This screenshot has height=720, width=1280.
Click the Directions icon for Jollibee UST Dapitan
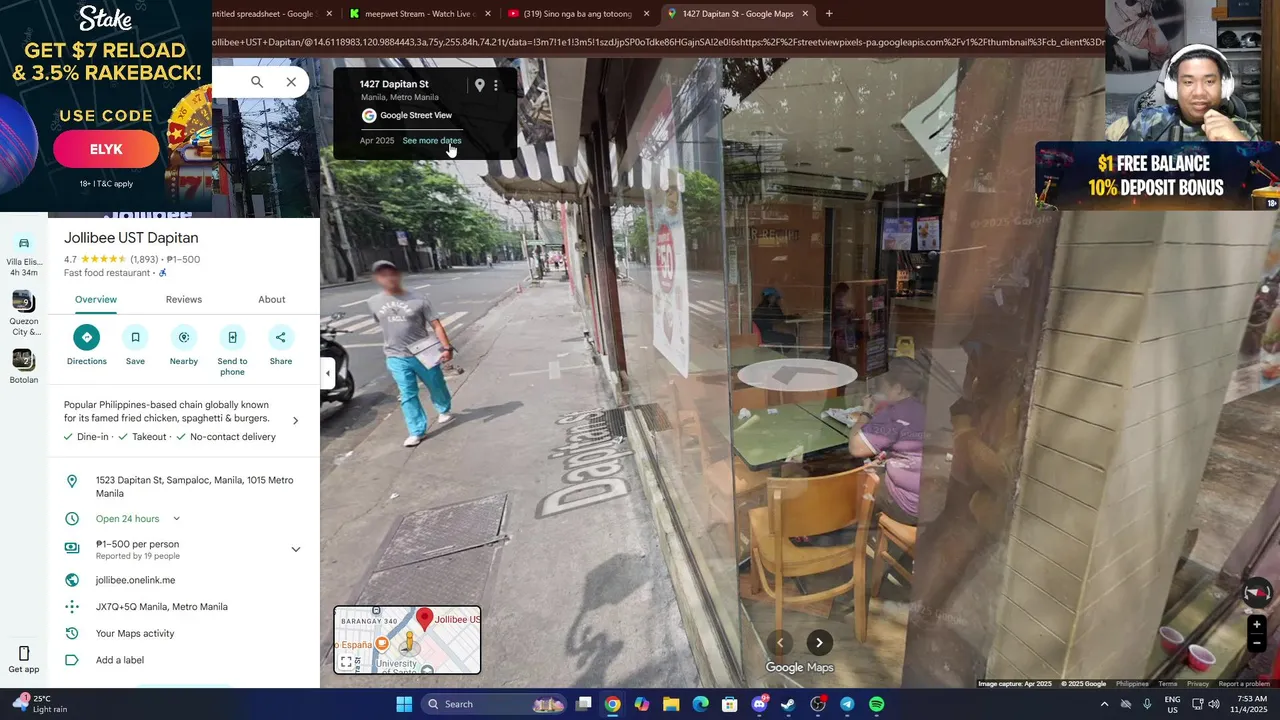[x=87, y=337]
